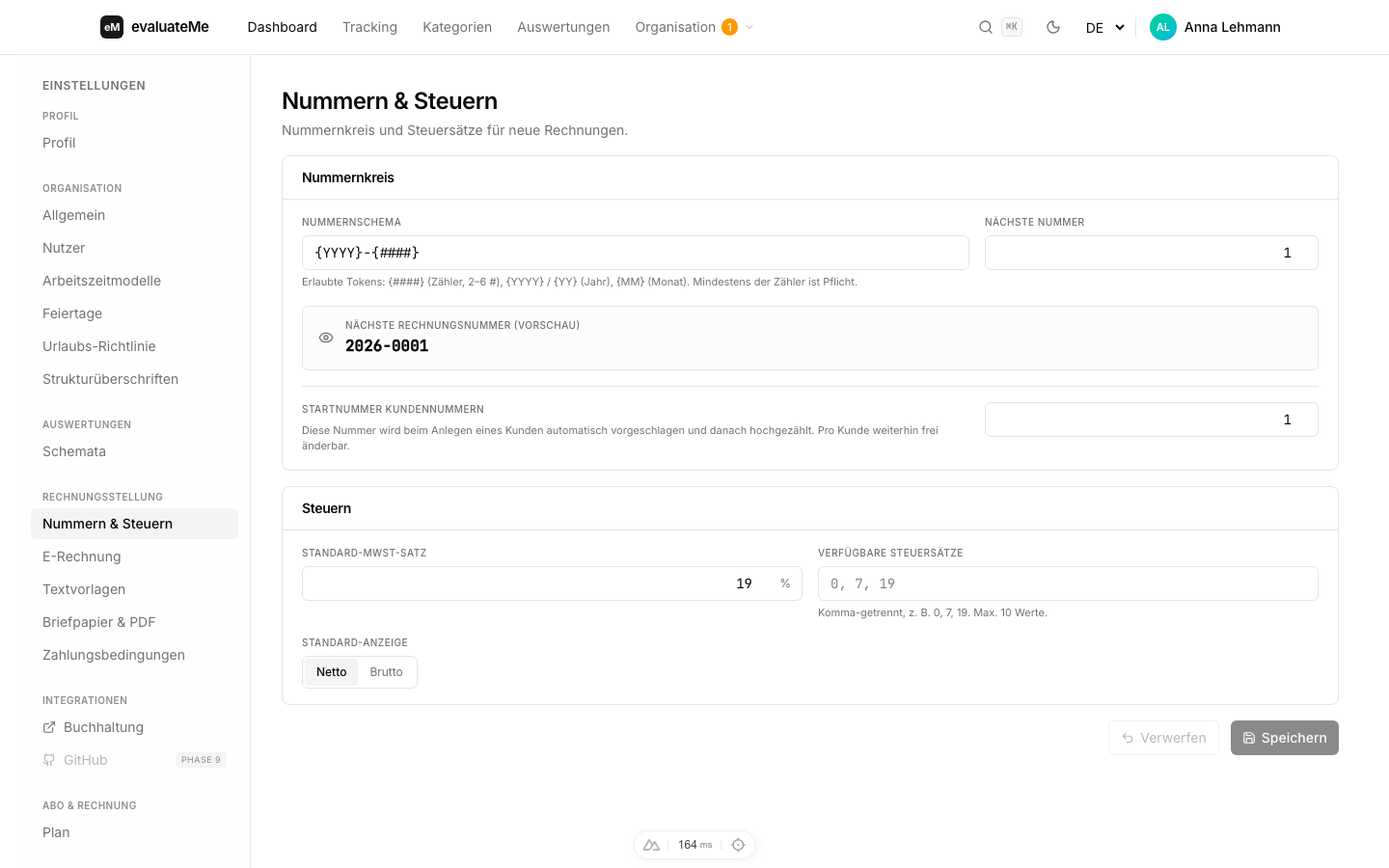1389x868 pixels.
Task: Click the PHASE 9 badge
Action: pos(201,760)
